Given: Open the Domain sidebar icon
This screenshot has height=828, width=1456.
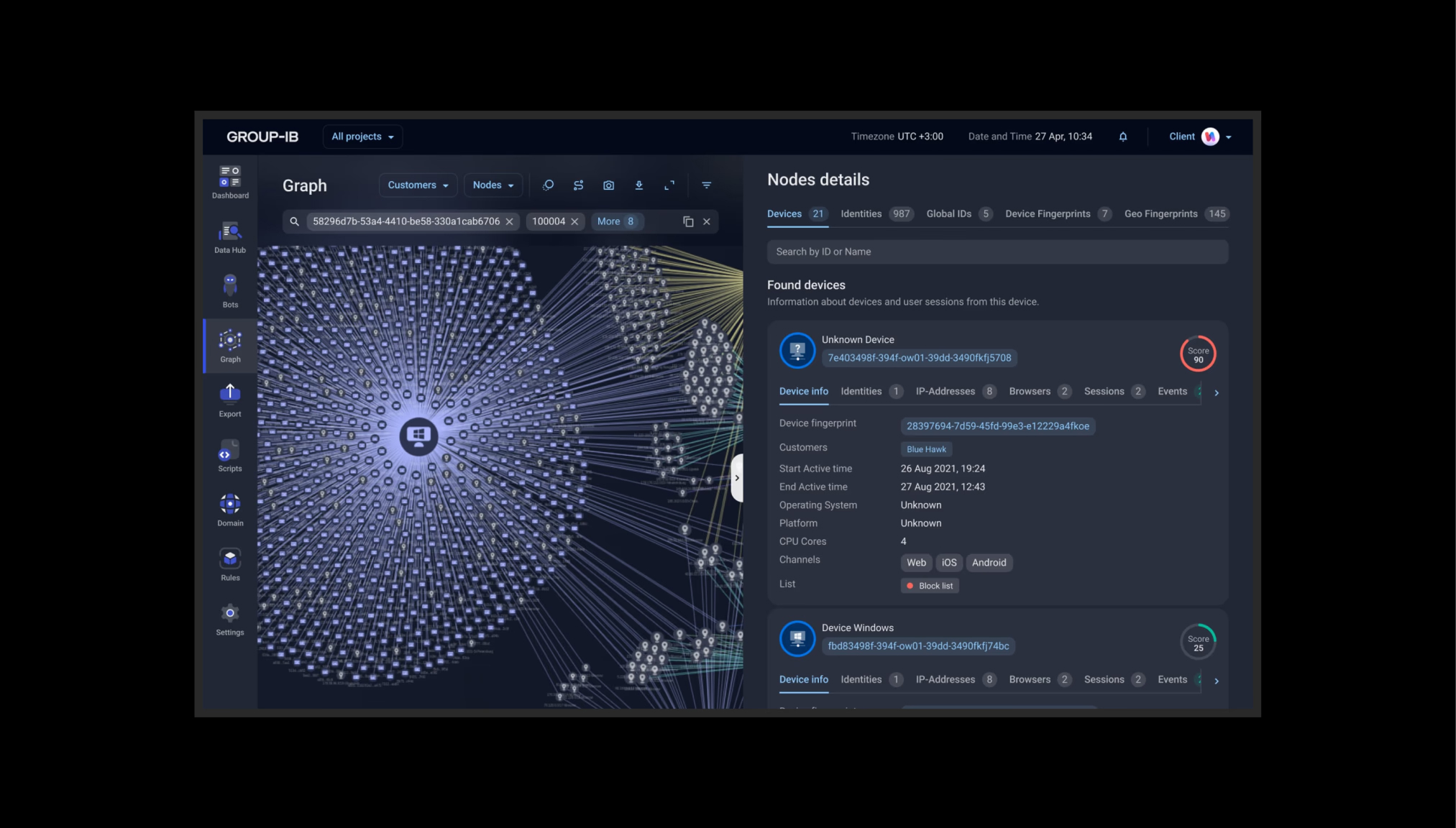Looking at the screenshot, I should pos(230,510).
